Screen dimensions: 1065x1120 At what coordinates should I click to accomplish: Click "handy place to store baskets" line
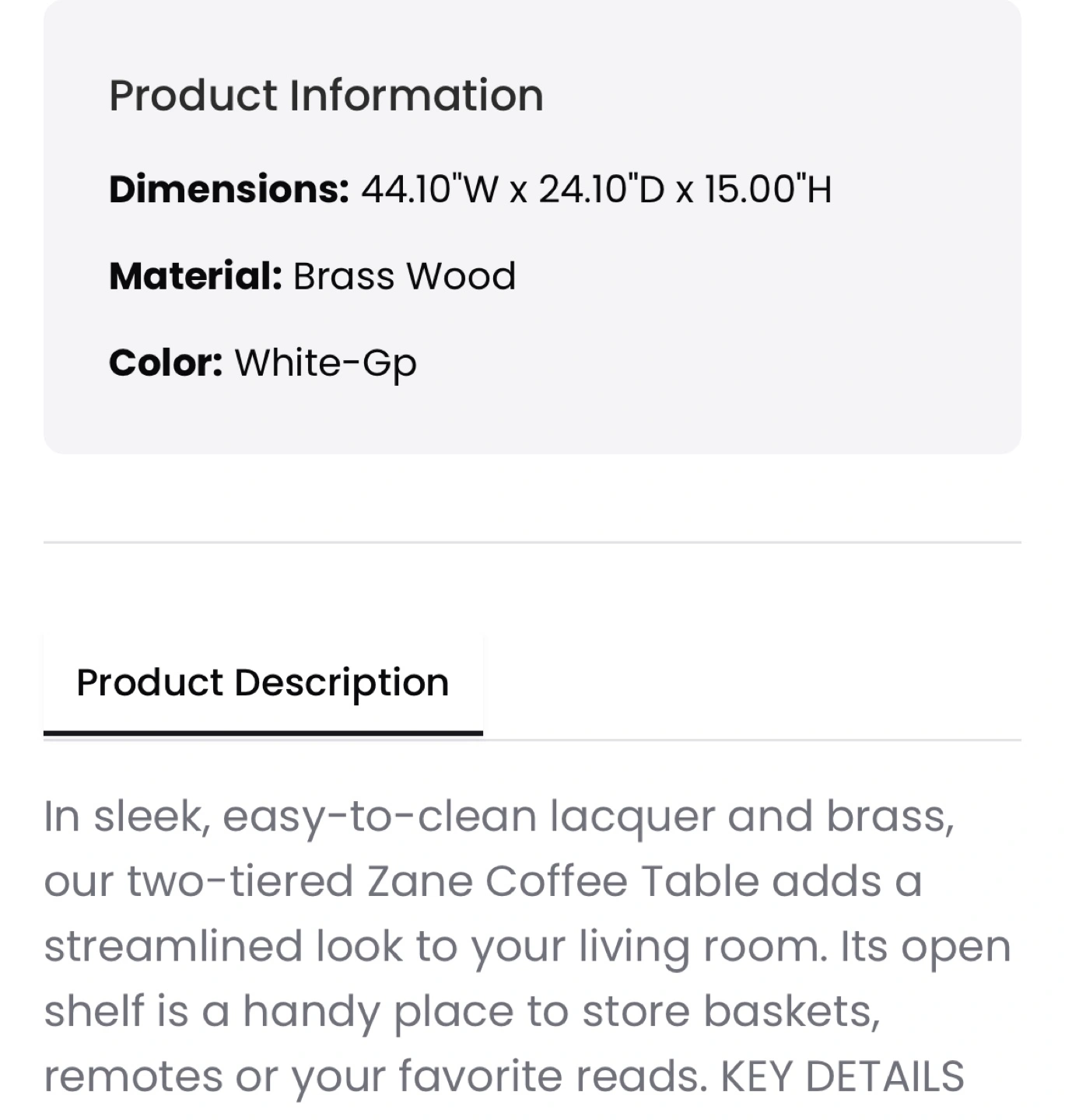click(x=562, y=1012)
